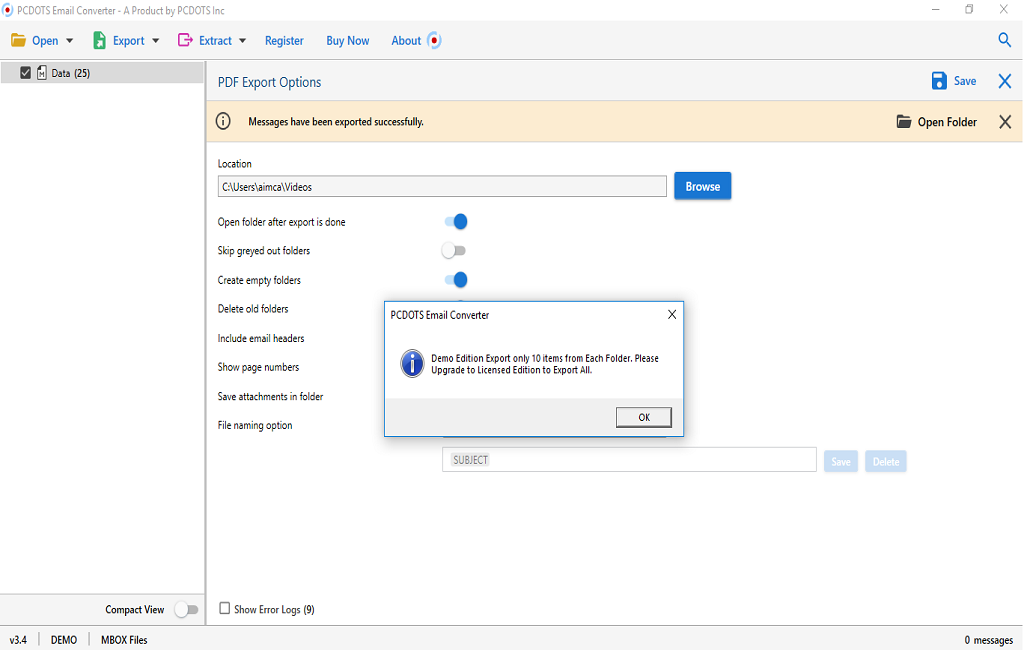Screen dimensions: 1024x650
Task: Click the MBOX file icon next to Data
Action: click(x=42, y=73)
